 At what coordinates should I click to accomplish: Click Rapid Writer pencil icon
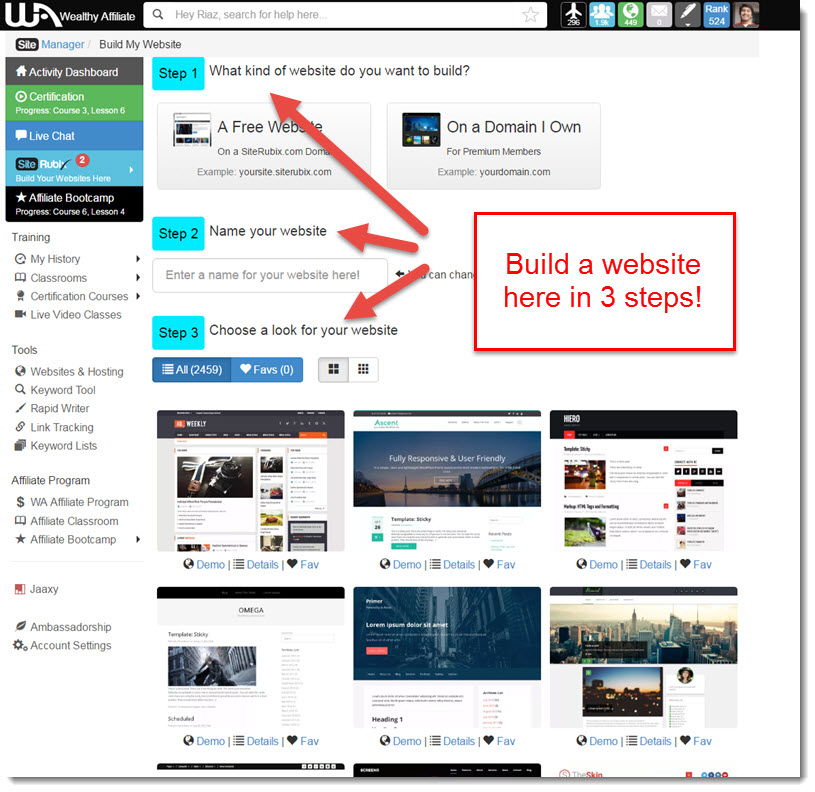20,408
